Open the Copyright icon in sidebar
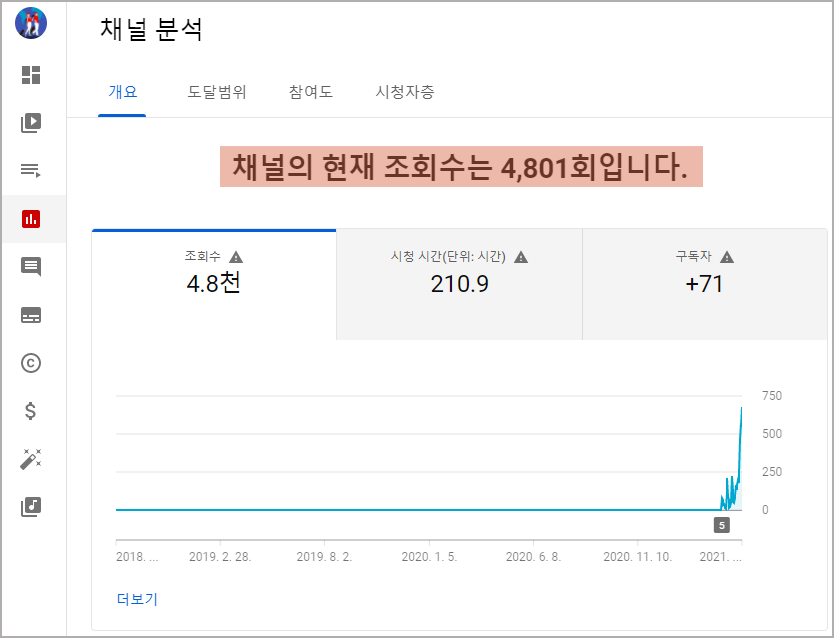Viewport: 834px width, 638px height. [31, 363]
